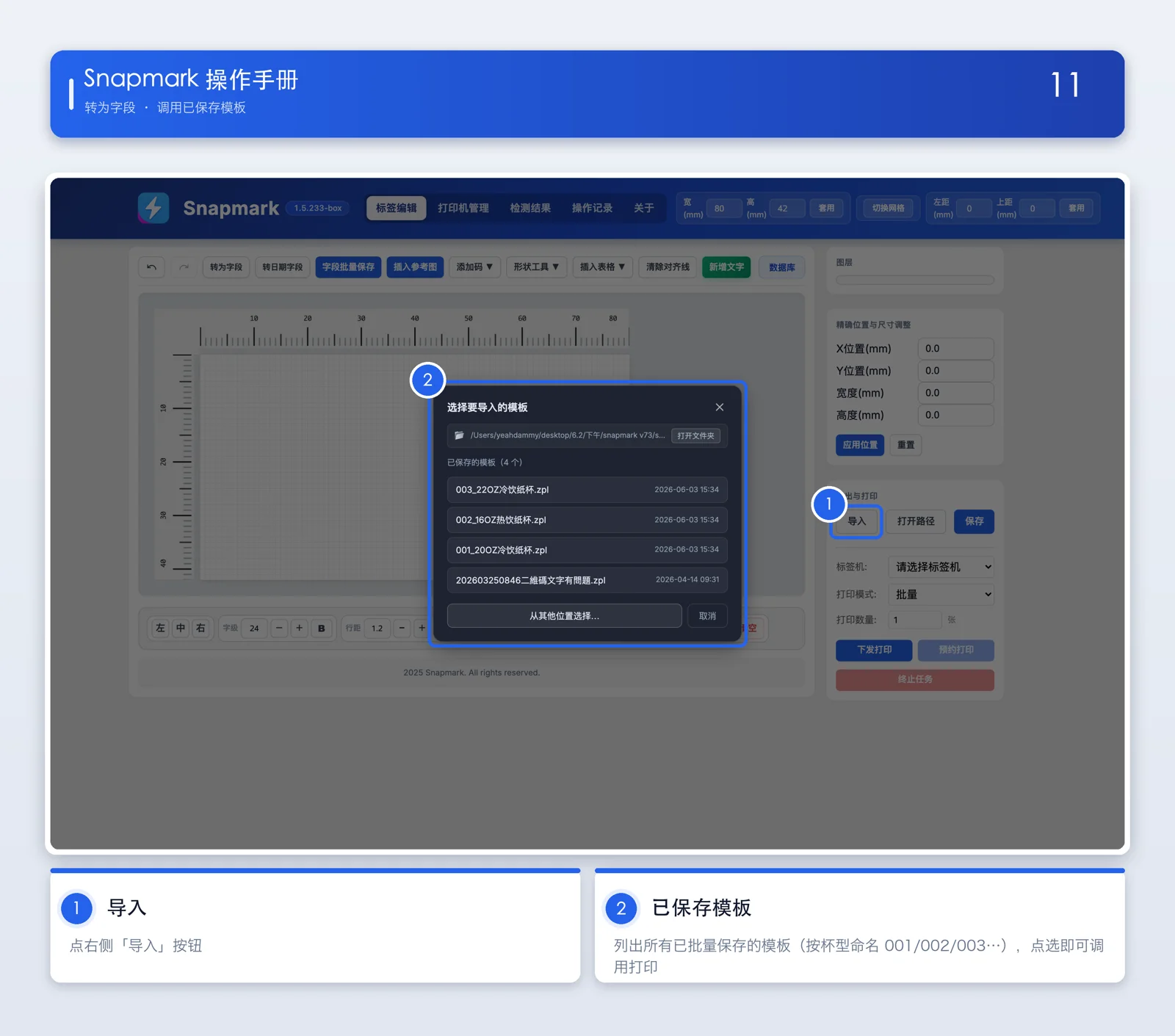Viewport: 1175px width, 1036px height.
Task: Select template 202603250846二維碼文字有問題.zpl
Action: [587, 580]
